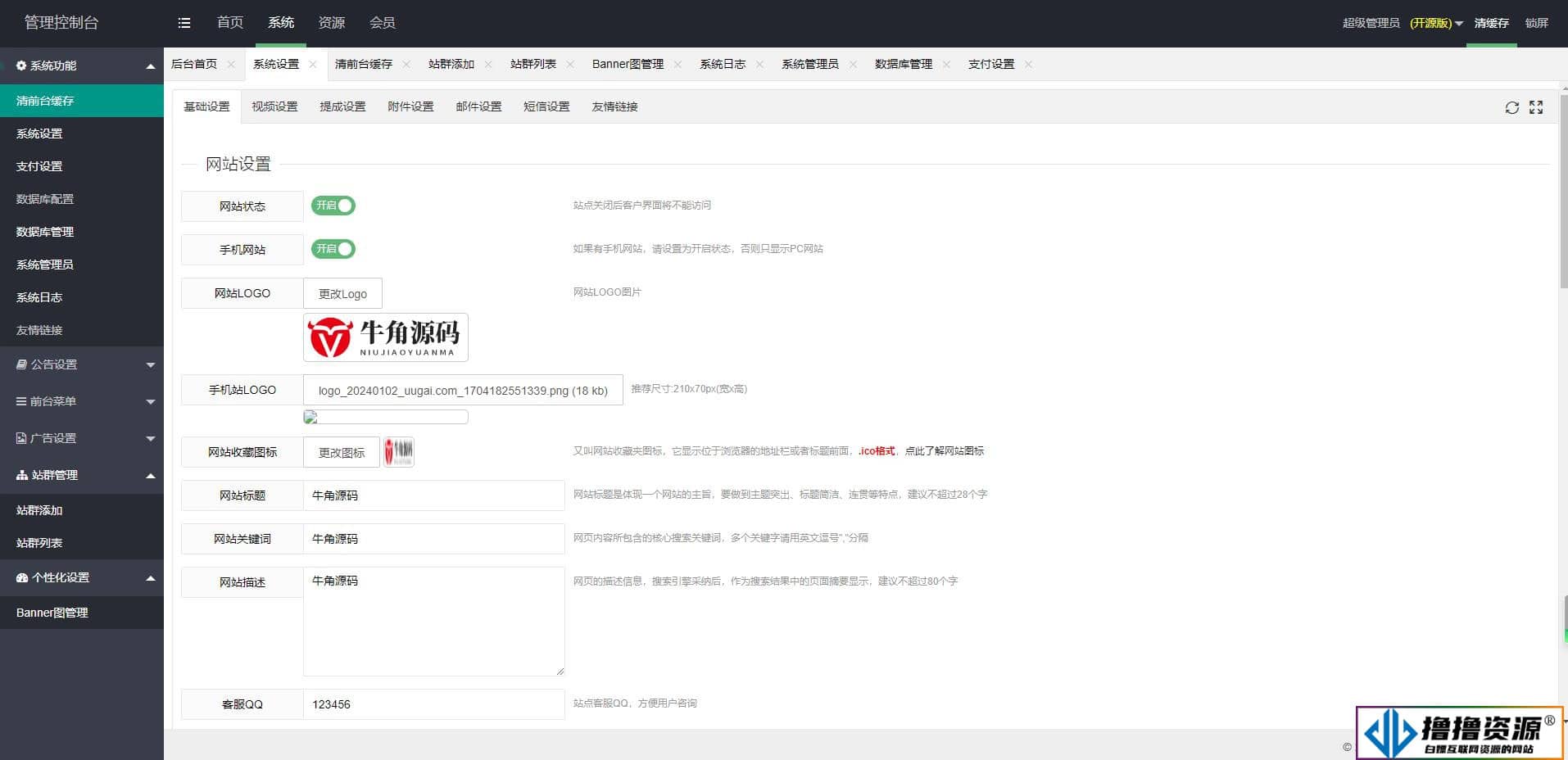Screen dimensions: 1568x760
Task: Close the 系统日志 tab
Action: [x=759, y=65]
